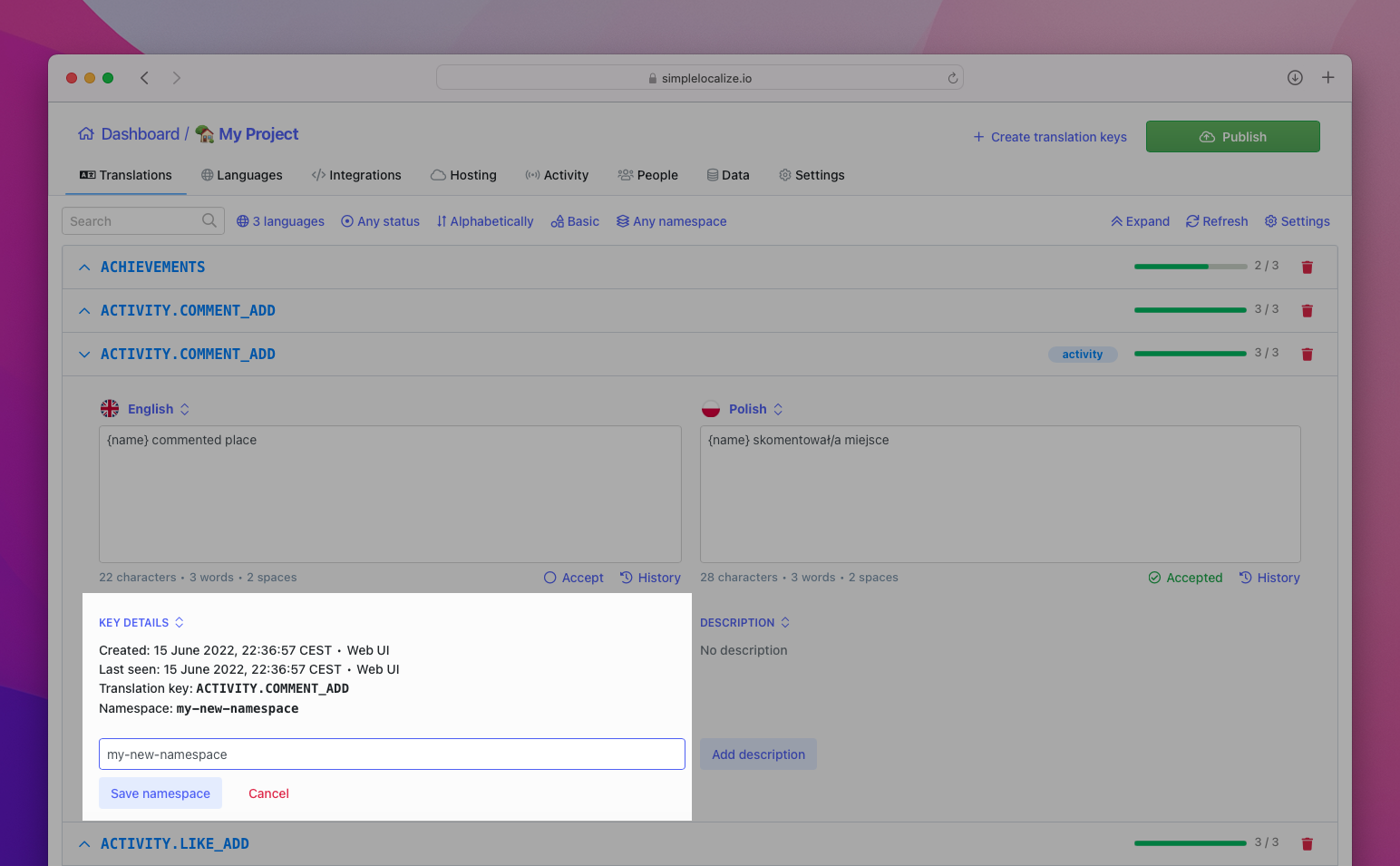Toggle the Accepted status for Polish
The height and width of the screenshot is (866, 1400).
[x=1185, y=578]
